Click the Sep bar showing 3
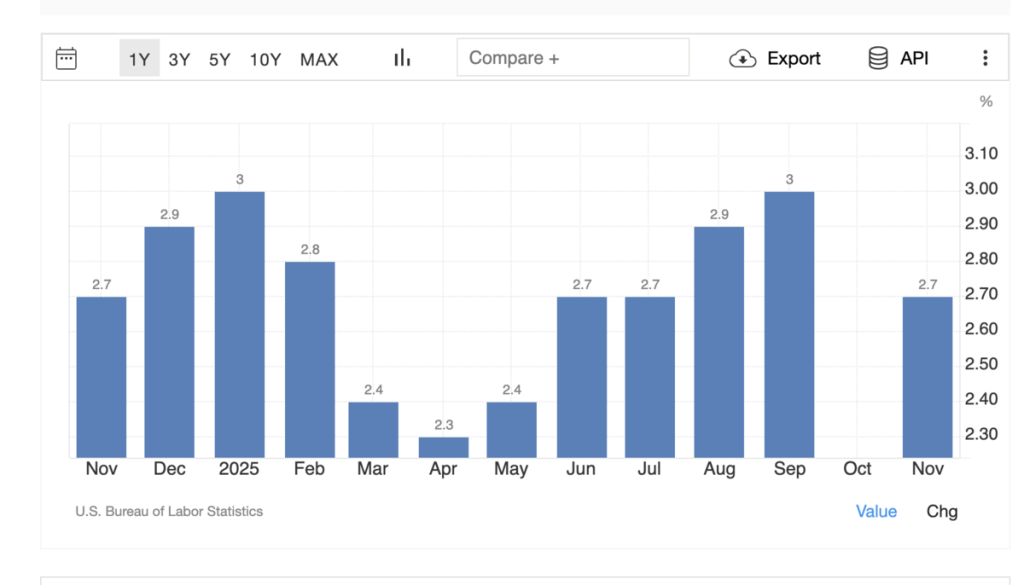Viewport: 1024px width, 585px height. click(x=789, y=320)
